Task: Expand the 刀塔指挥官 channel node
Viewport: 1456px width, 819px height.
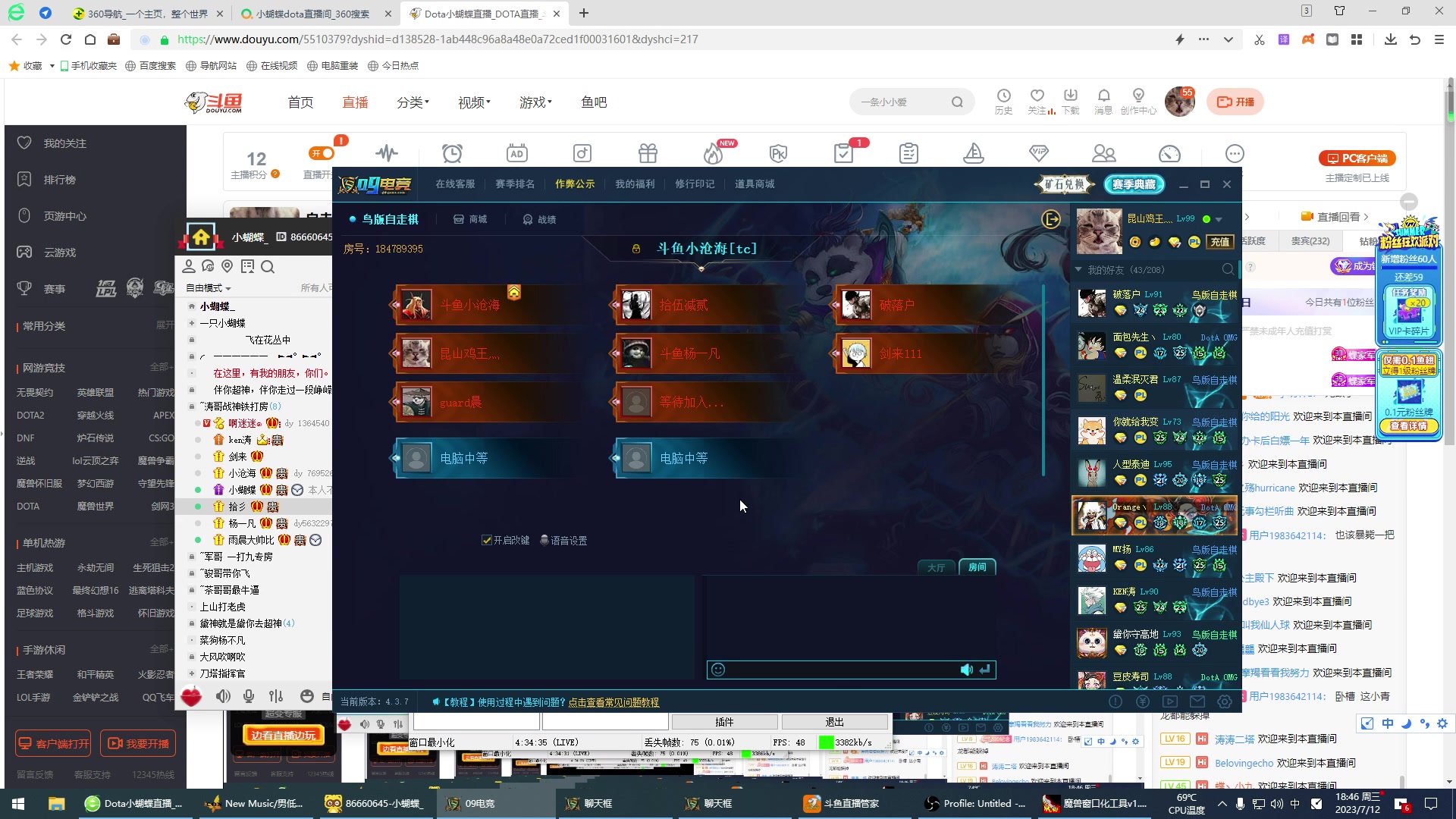Action: 192,673
